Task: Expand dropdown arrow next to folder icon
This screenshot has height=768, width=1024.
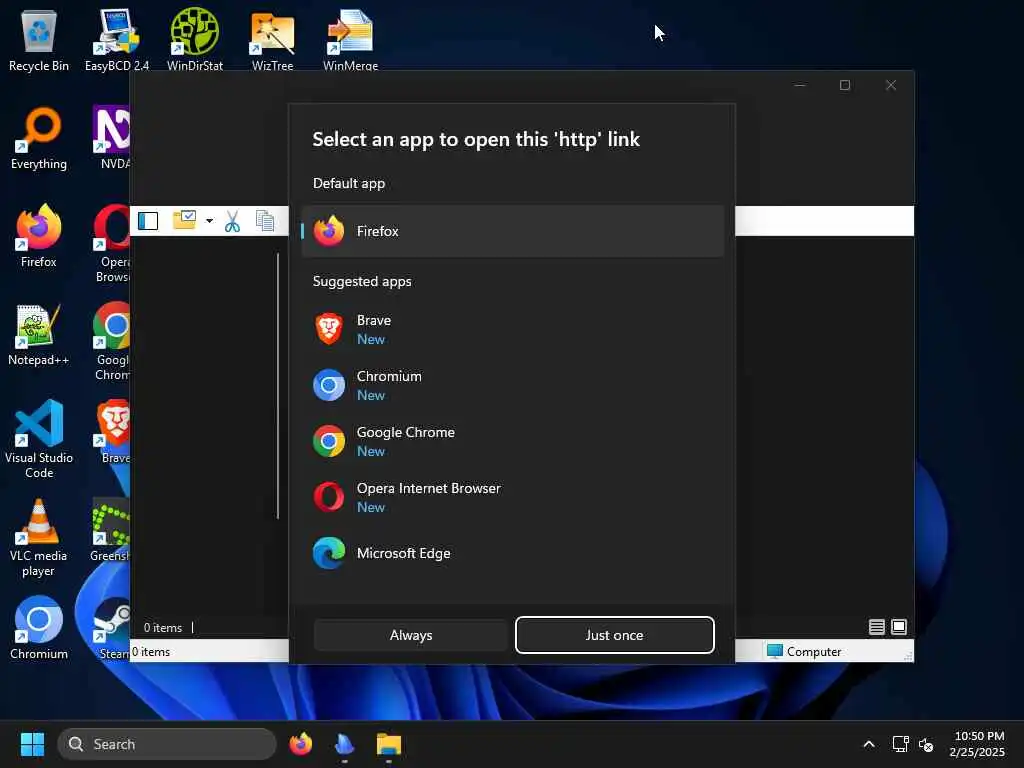Action: click(x=209, y=221)
